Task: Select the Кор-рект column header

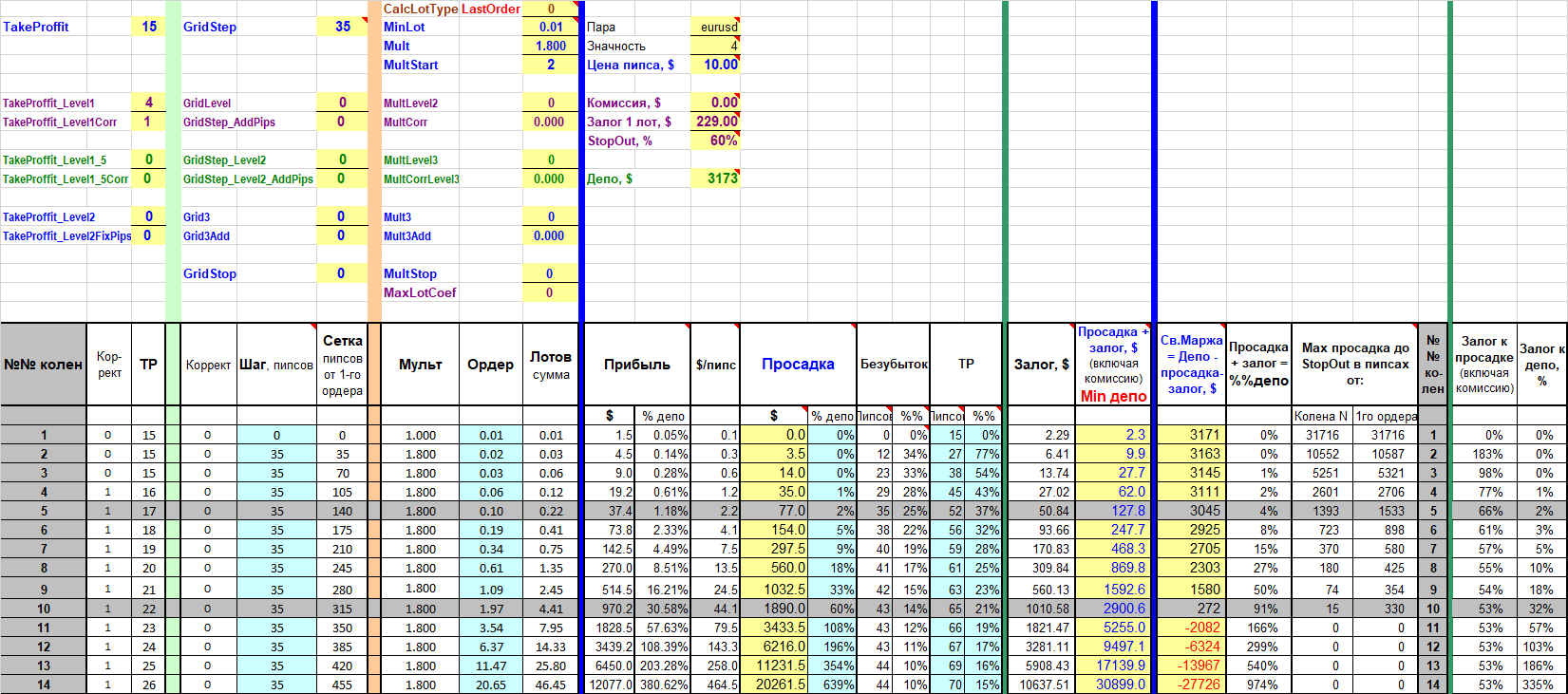Action: click(108, 364)
